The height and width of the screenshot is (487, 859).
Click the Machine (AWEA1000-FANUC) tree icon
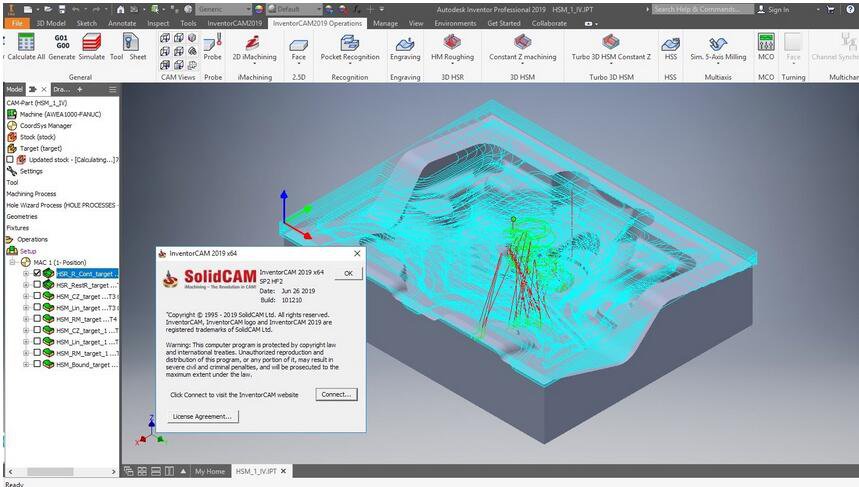pyautogui.click(x=12, y=114)
